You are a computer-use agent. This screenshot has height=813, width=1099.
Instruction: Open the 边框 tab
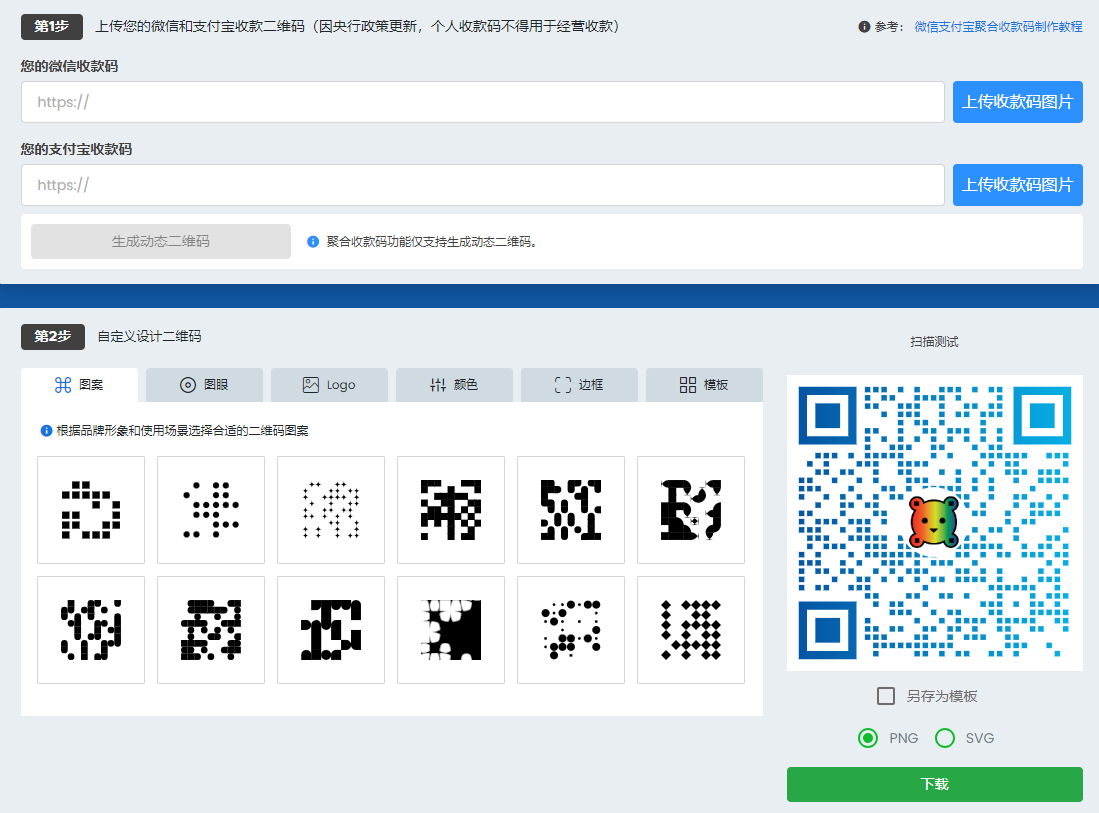(579, 385)
